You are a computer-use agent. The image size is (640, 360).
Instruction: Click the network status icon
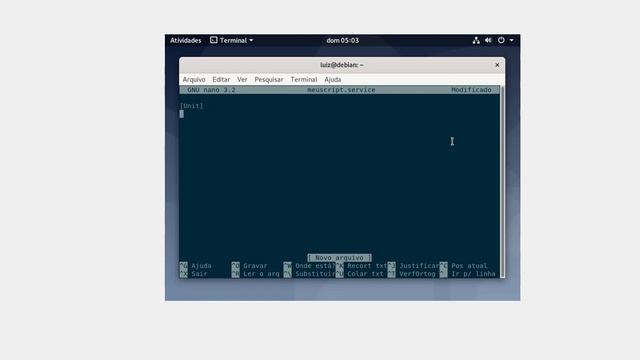click(x=476, y=40)
